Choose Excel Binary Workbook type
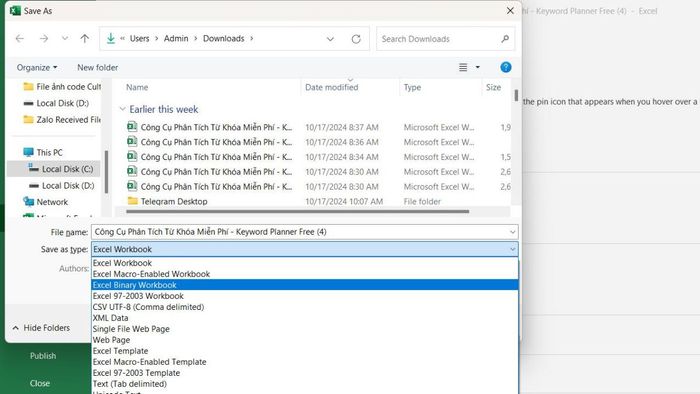 pyautogui.click(x=305, y=285)
